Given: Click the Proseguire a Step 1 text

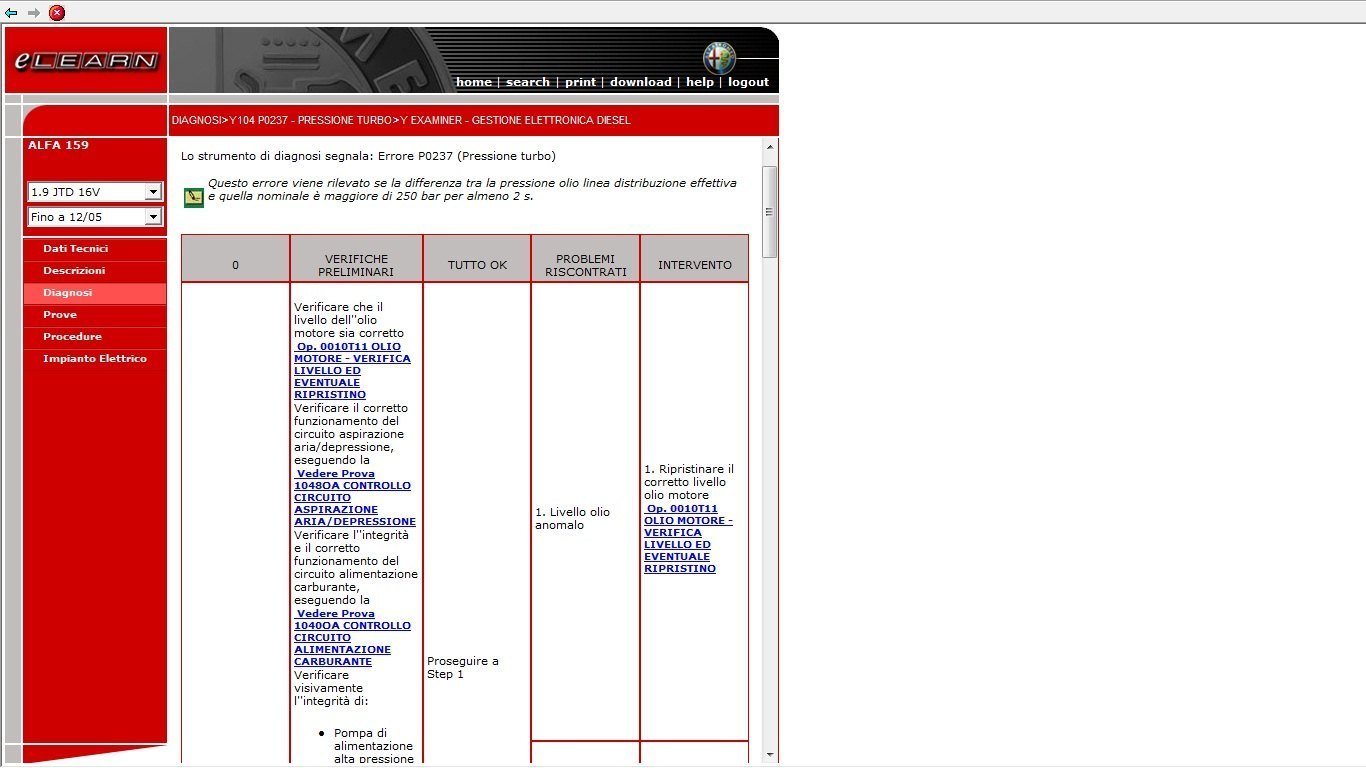Looking at the screenshot, I should pyautogui.click(x=463, y=668).
